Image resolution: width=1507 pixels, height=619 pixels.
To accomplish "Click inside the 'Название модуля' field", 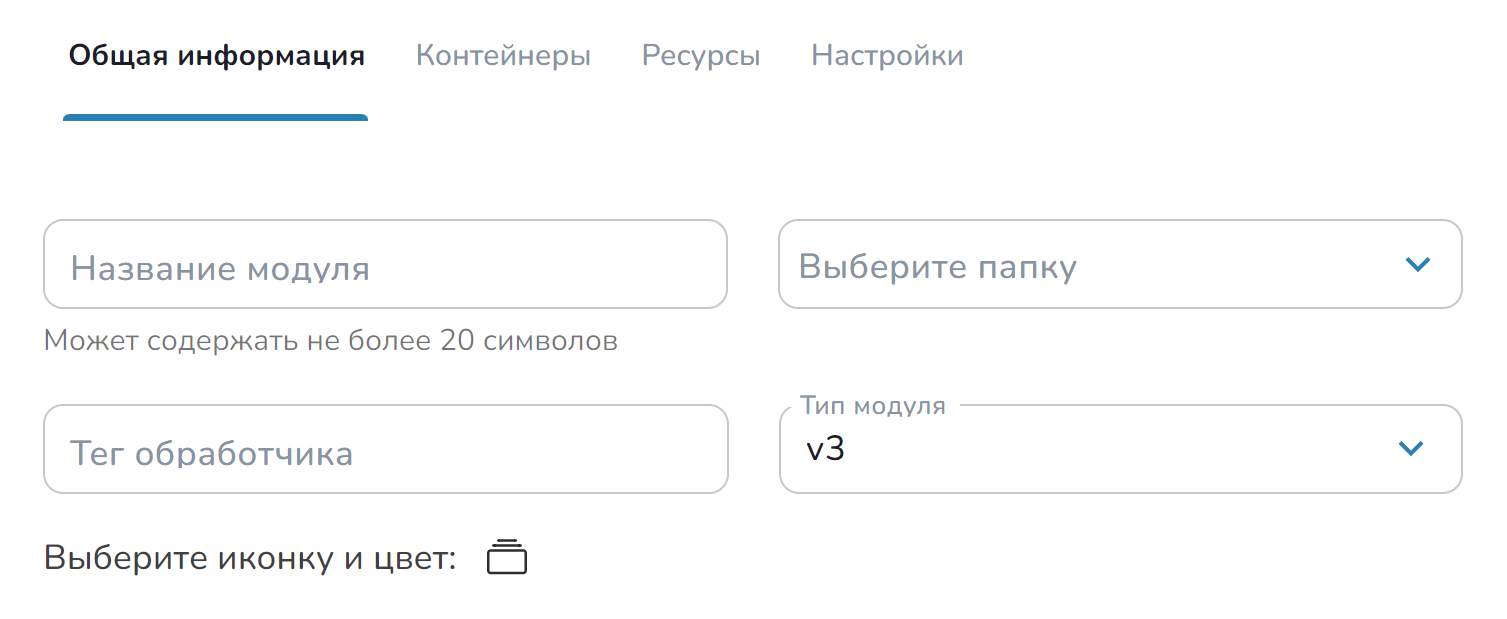I will (x=385, y=264).
